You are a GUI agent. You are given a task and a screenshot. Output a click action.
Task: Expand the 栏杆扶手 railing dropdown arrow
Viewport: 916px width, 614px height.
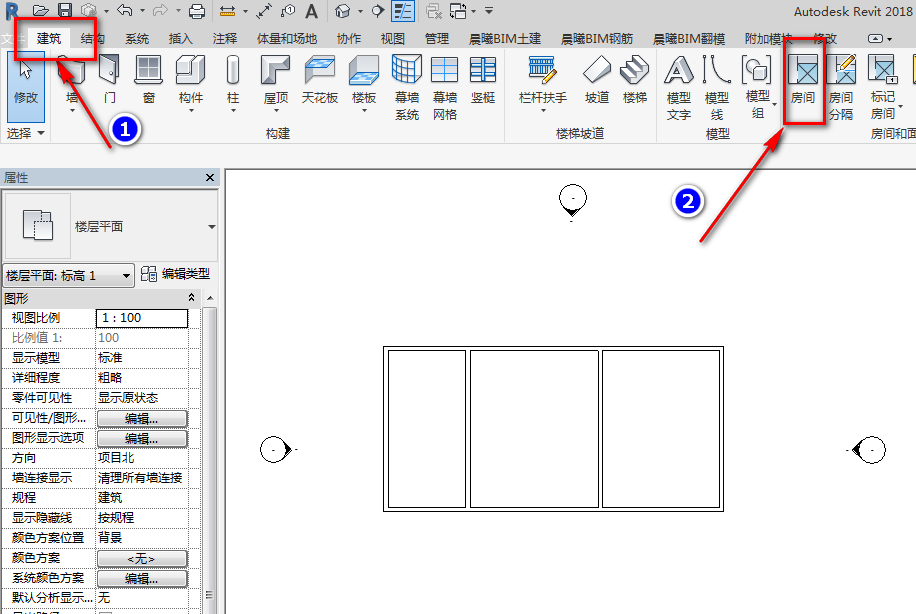(543, 111)
